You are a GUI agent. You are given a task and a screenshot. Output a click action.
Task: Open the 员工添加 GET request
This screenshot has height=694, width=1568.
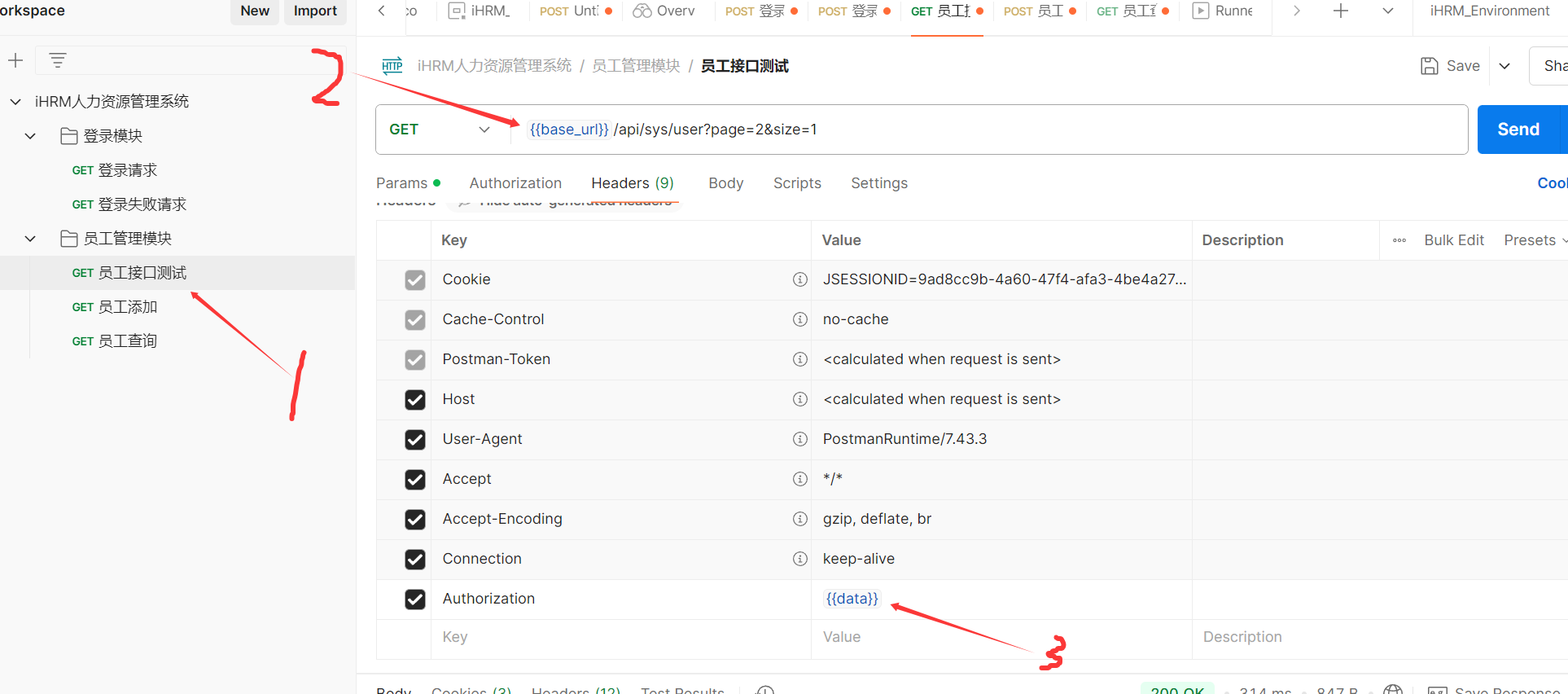pos(115,307)
